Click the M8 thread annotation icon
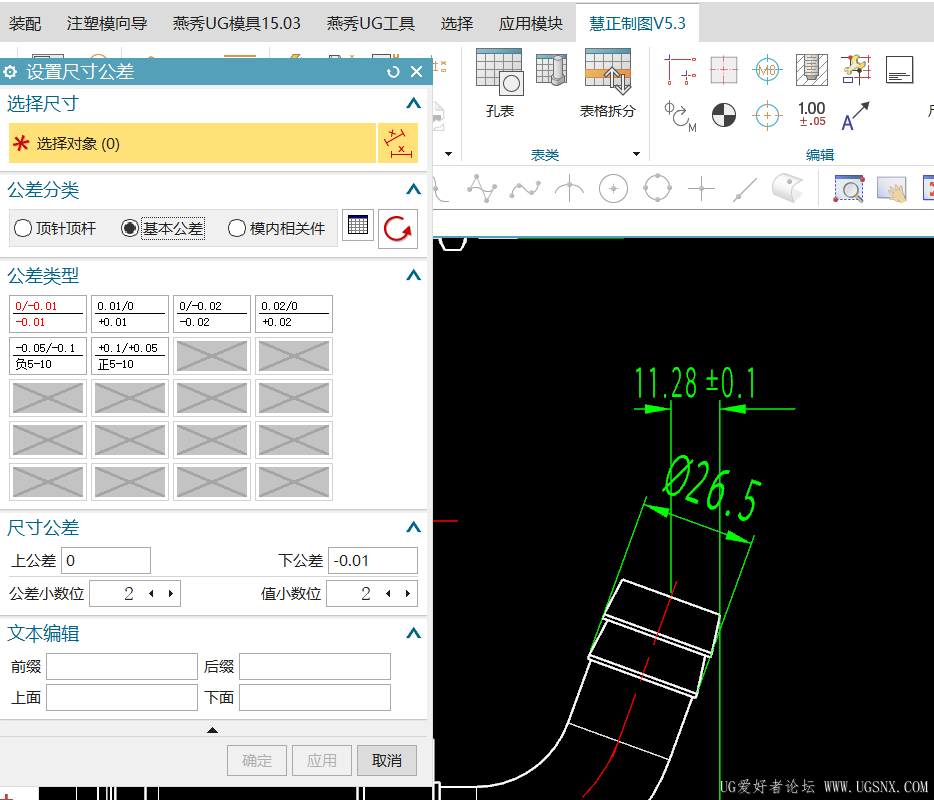 767,69
